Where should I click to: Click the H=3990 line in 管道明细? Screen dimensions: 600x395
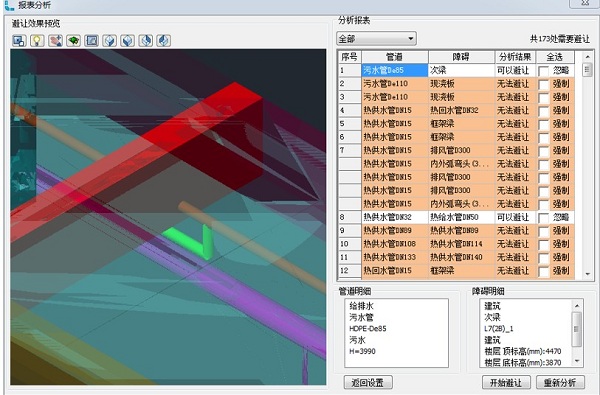[362, 351]
